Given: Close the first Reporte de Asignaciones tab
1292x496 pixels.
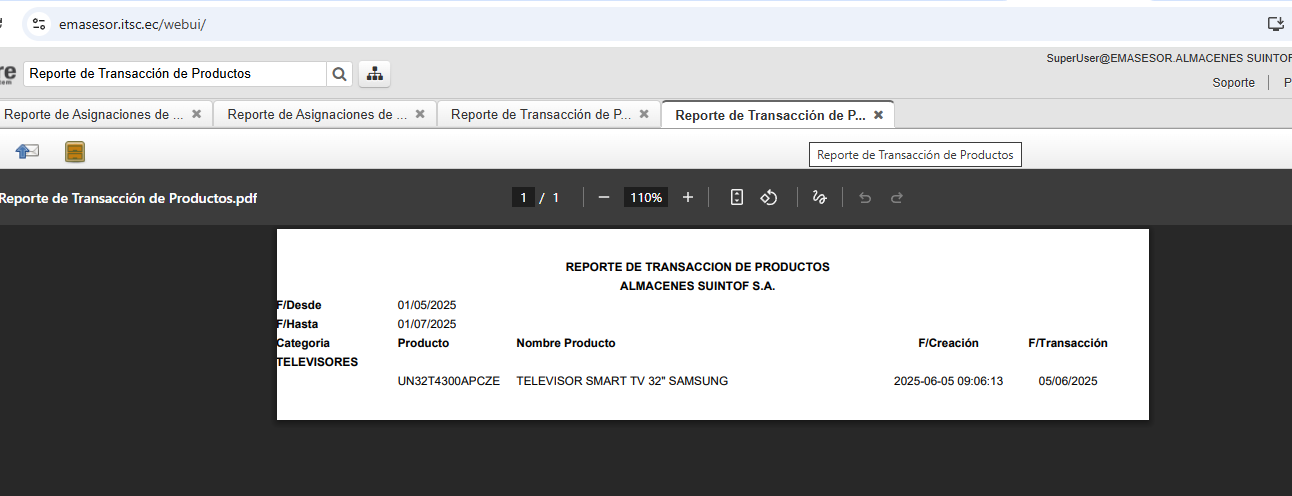Looking at the screenshot, I should click(x=197, y=115).
